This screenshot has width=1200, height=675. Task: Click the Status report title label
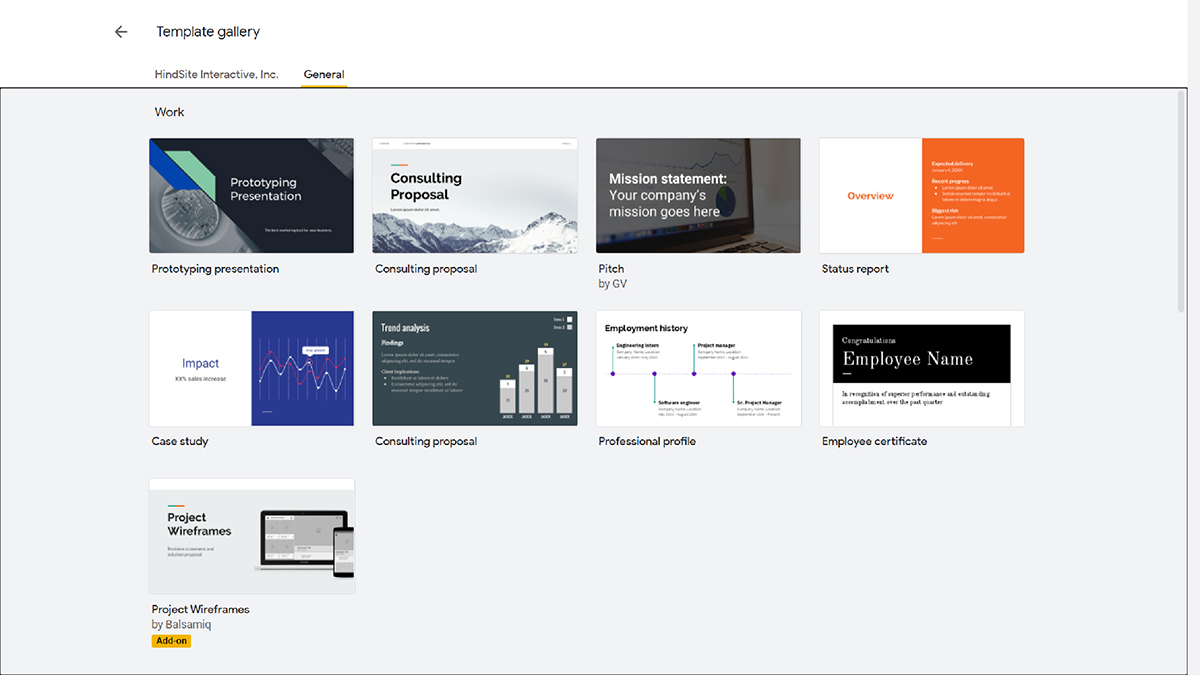855,268
